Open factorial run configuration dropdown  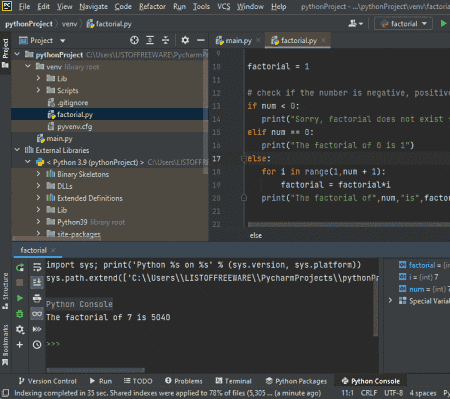404,24
